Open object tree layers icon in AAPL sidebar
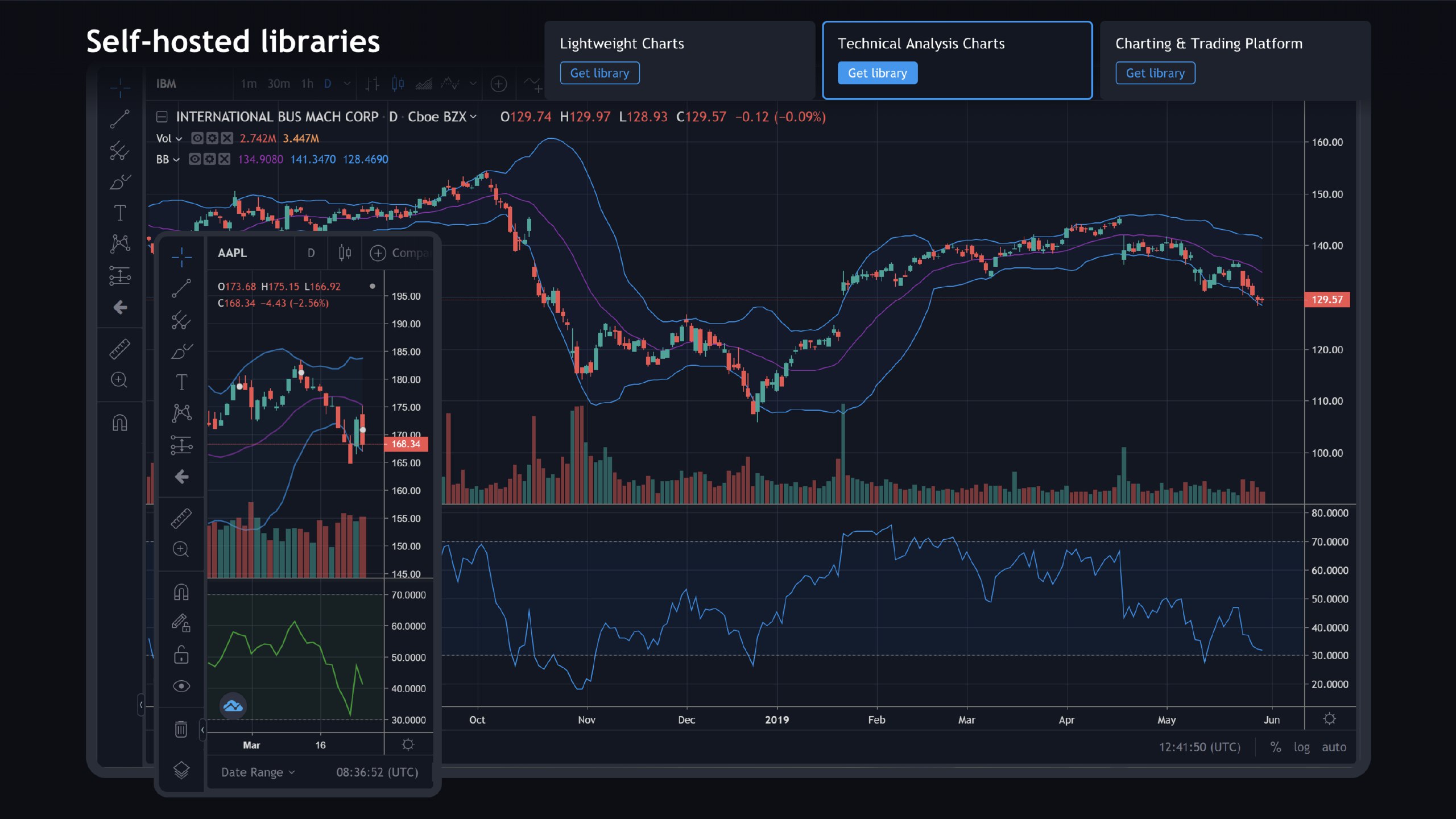The width and height of the screenshot is (1456, 819). pyautogui.click(x=181, y=770)
